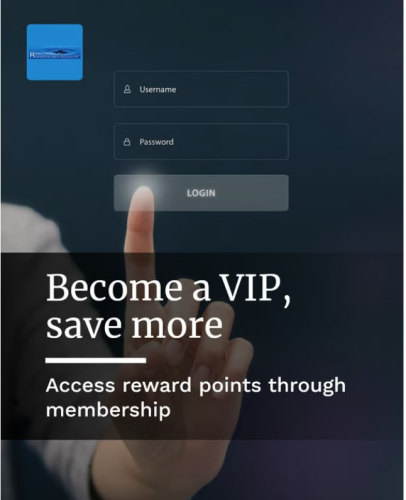The height and width of the screenshot is (500, 406).
Task: Click the word "Become" in headline
Action: point(114,288)
